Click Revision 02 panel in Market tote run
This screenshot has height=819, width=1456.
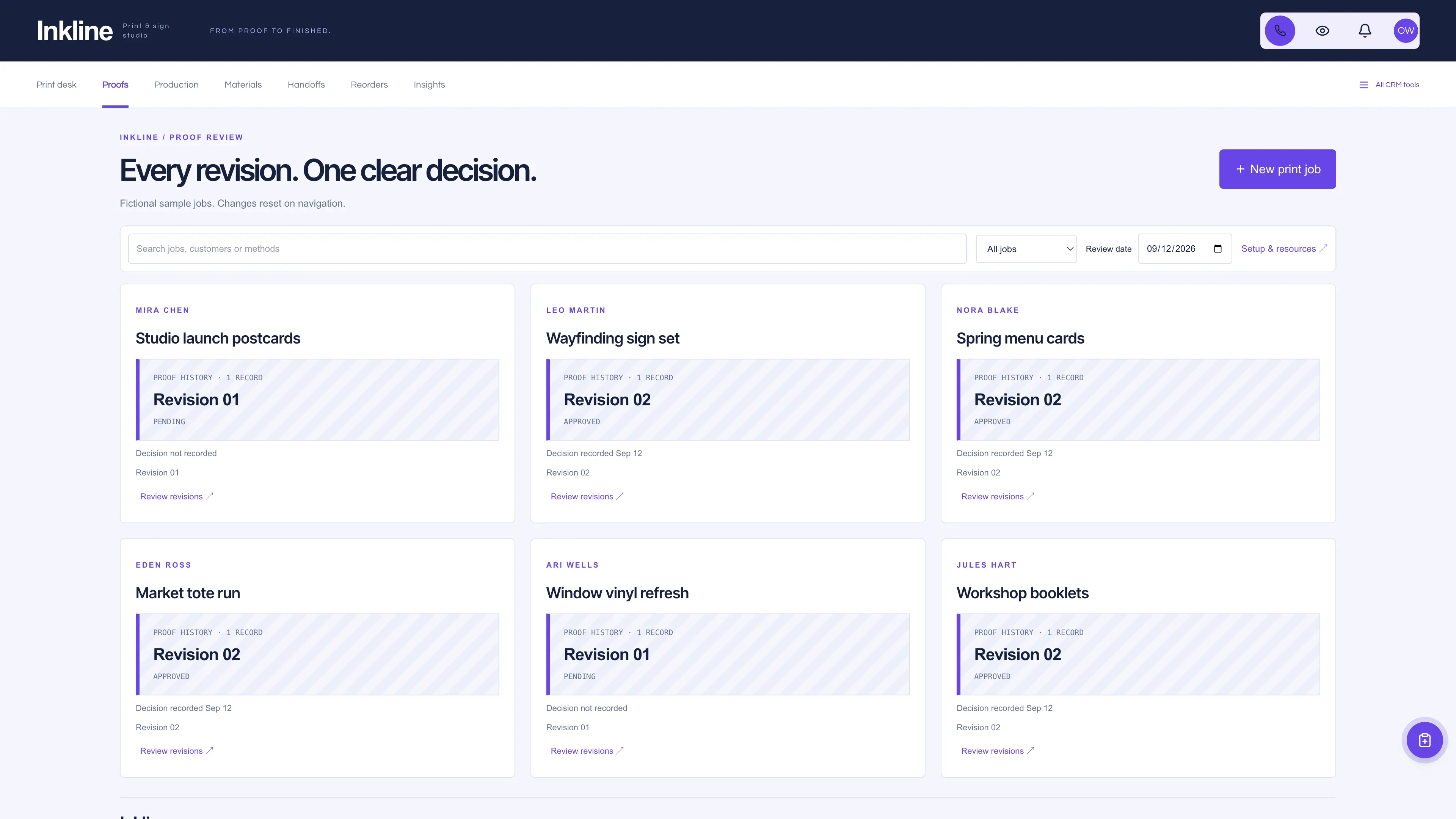[x=317, y=654]
